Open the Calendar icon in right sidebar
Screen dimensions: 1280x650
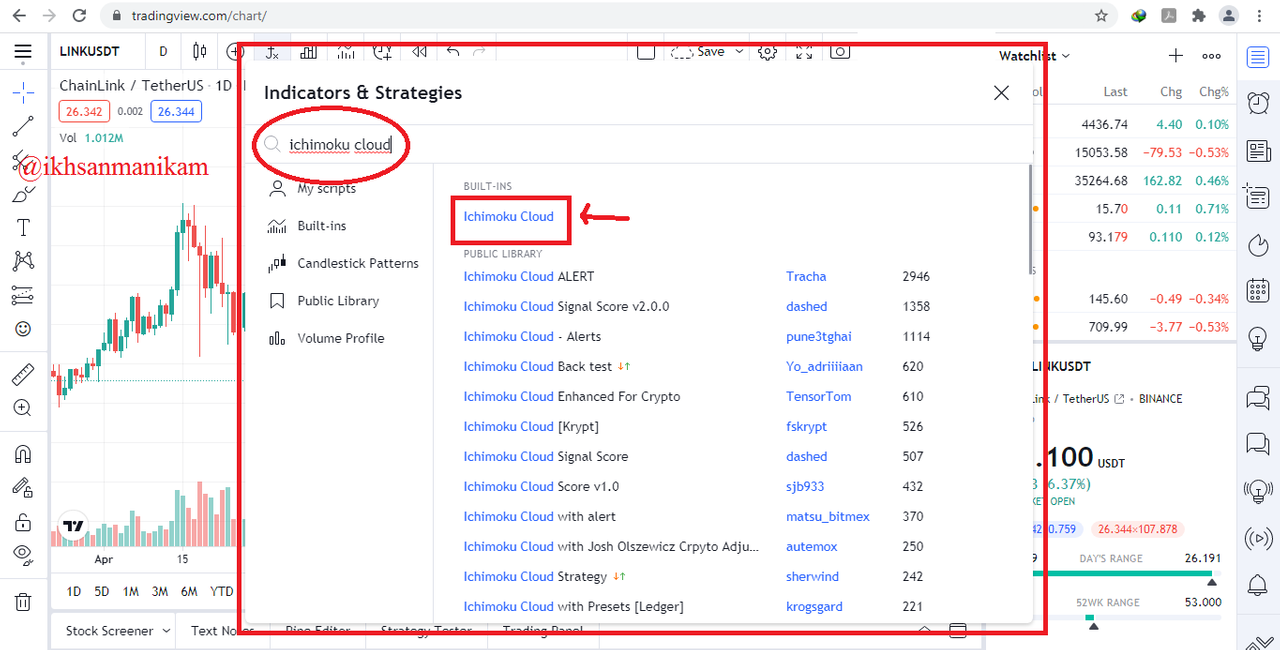click(x=1258, y=292)
